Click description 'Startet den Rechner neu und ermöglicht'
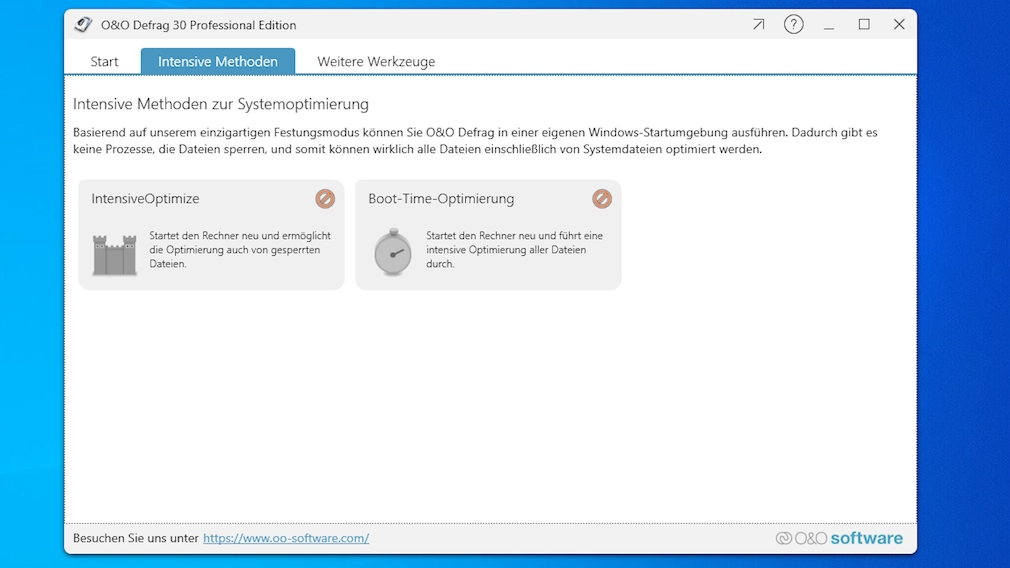 [x=240, y=236]
